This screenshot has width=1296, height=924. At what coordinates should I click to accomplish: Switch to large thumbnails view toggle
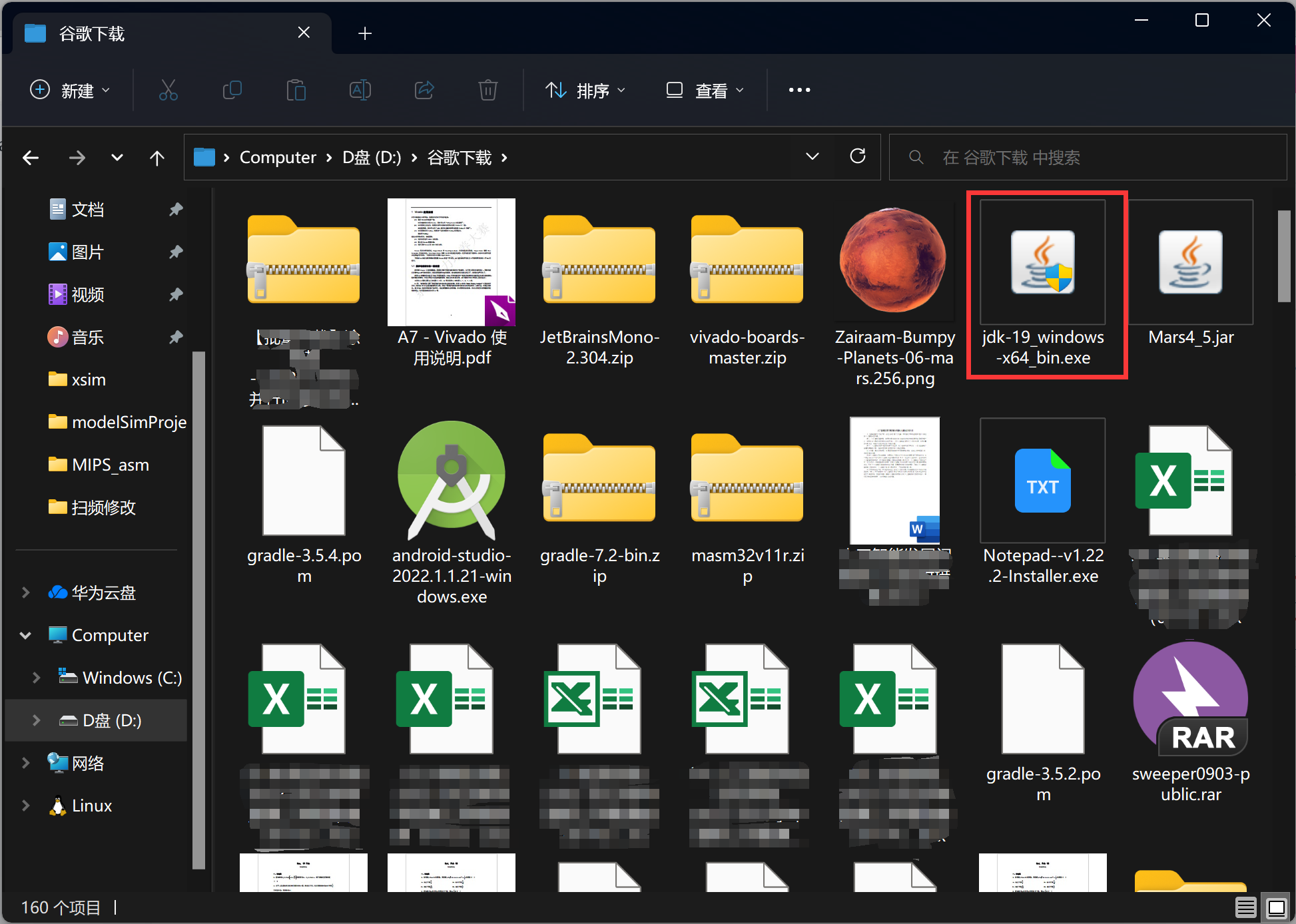[1276, 907]
